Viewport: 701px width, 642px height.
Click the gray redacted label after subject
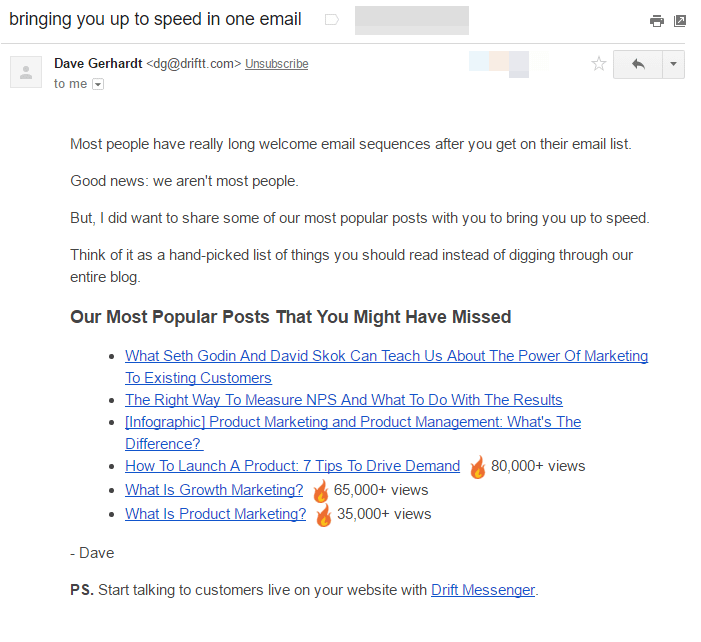click(x=412, y=20)
